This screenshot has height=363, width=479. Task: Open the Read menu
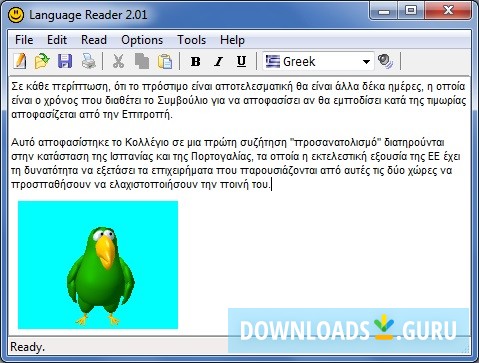94,40
